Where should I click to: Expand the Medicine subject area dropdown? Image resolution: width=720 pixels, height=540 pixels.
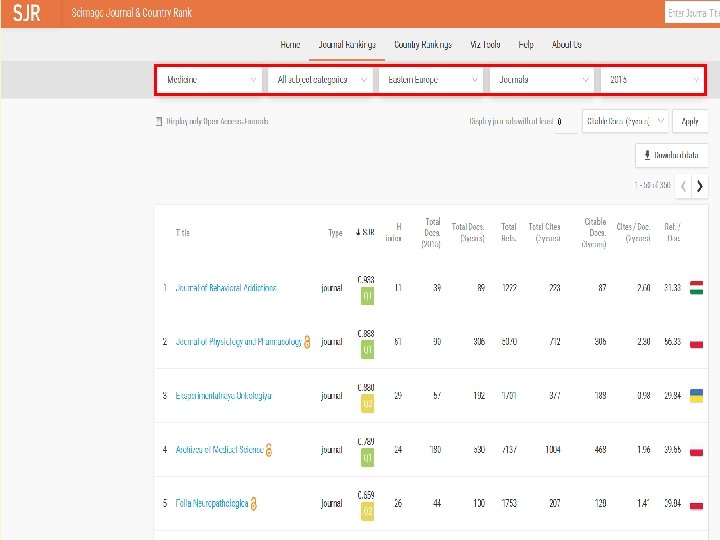click(x=209, y=80)
